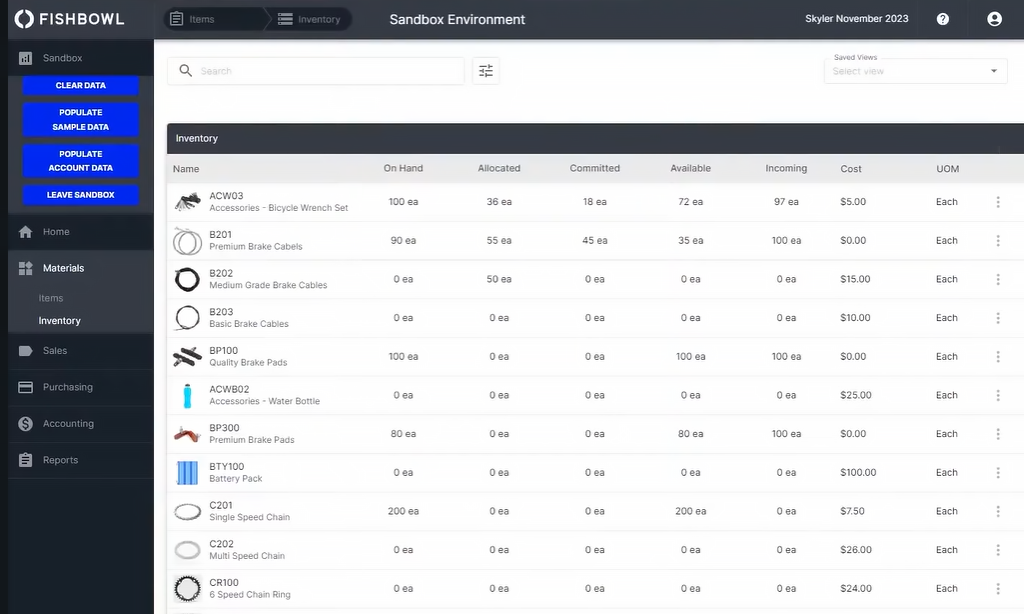The width and height of the screenshot is (1024, 614).
Task: Click the Items breadcrumb in top bar
Action: (201, 19)
